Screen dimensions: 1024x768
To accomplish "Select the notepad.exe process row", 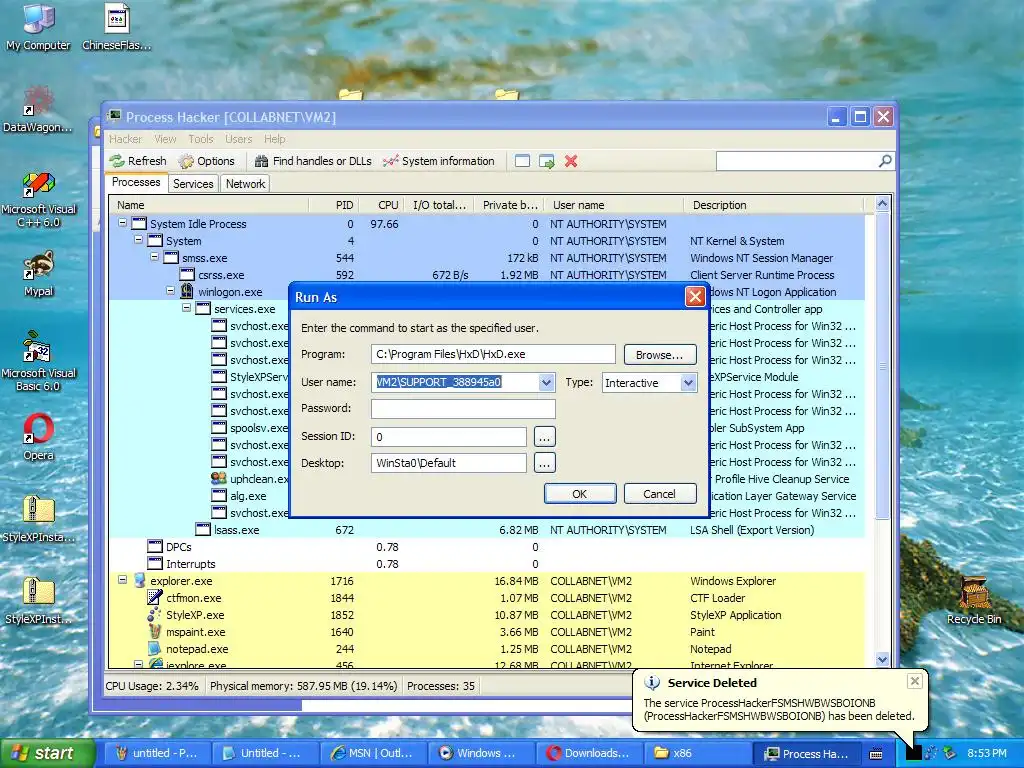I will pyautogui.click(x=487, y=648).
